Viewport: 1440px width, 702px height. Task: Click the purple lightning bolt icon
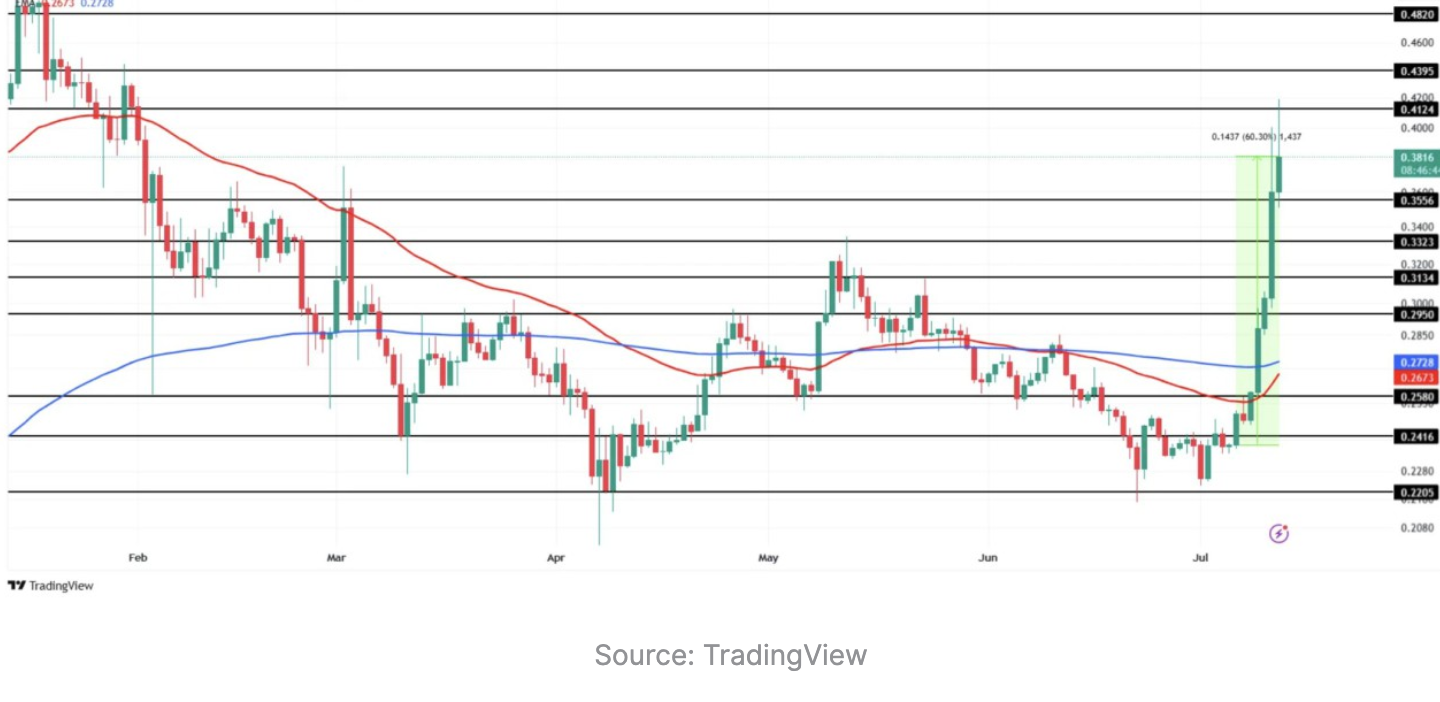point(1279,534)
